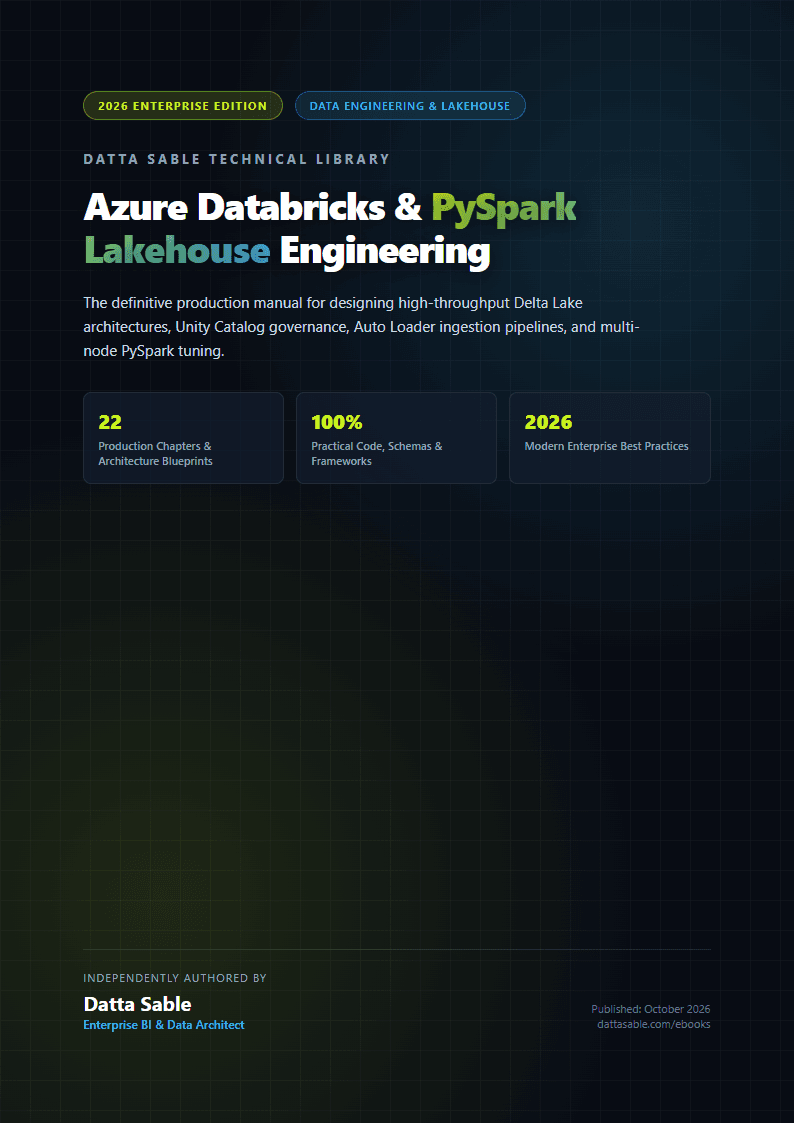This screenshot has width=794, height=1123.
Task: Click the description paragraph about Delta Lake architectures
Action: [361, 327]
